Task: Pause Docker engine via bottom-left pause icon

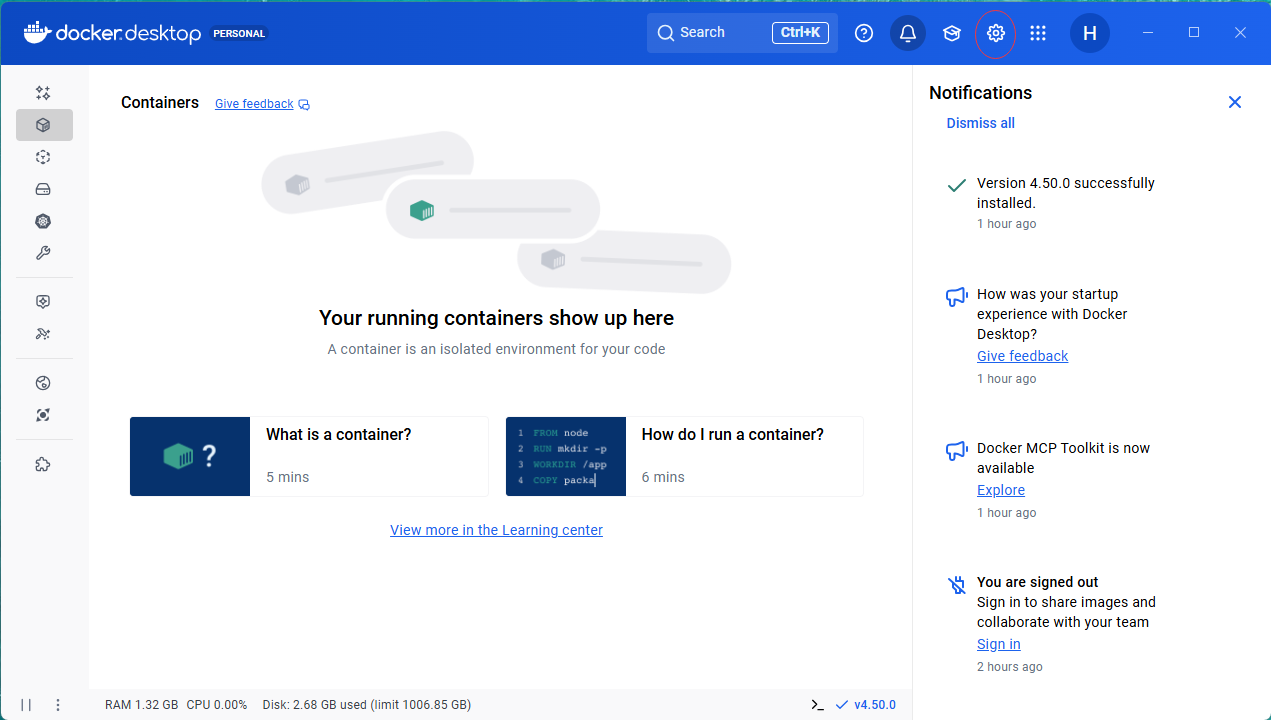Action: pos(26,705)
